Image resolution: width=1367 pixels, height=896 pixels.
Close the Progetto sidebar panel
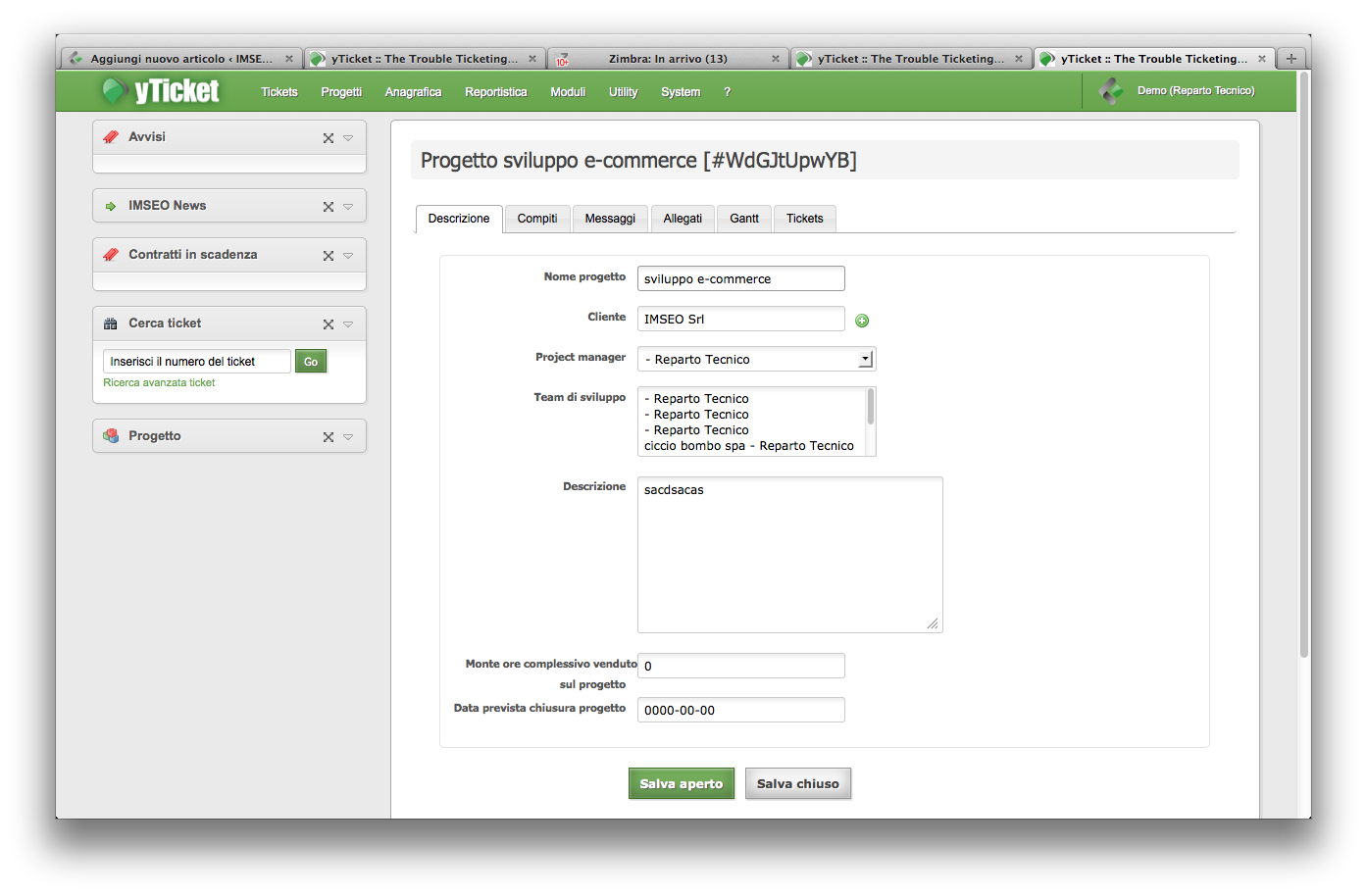coord(329,437)
